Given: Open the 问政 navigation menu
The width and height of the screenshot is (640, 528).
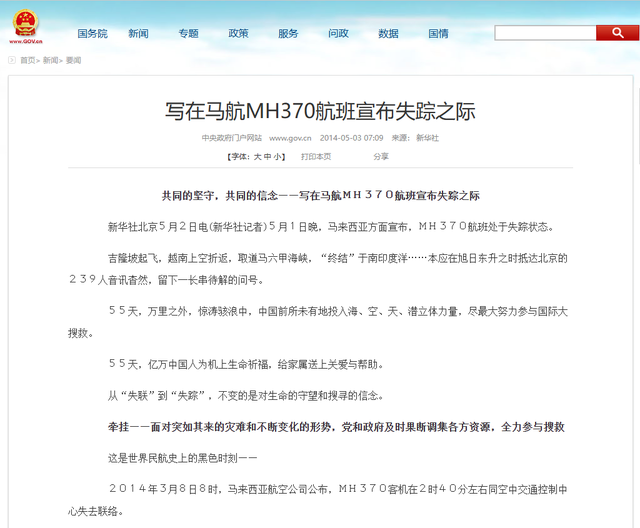Looking at the screenshot, I should click(338, 33).
